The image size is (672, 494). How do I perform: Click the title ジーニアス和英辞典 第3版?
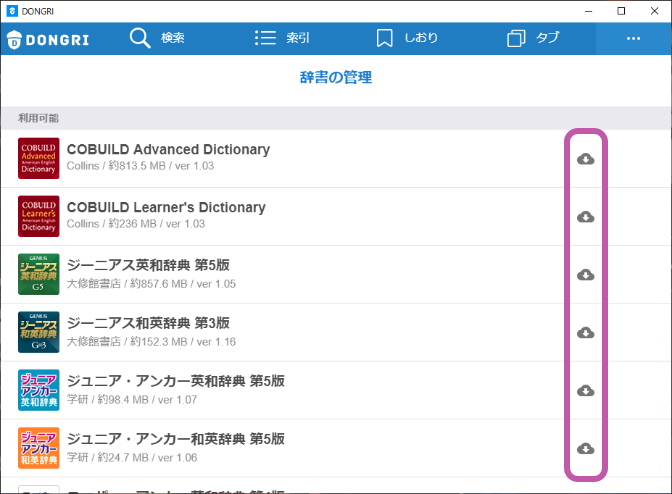coord(148,323)
